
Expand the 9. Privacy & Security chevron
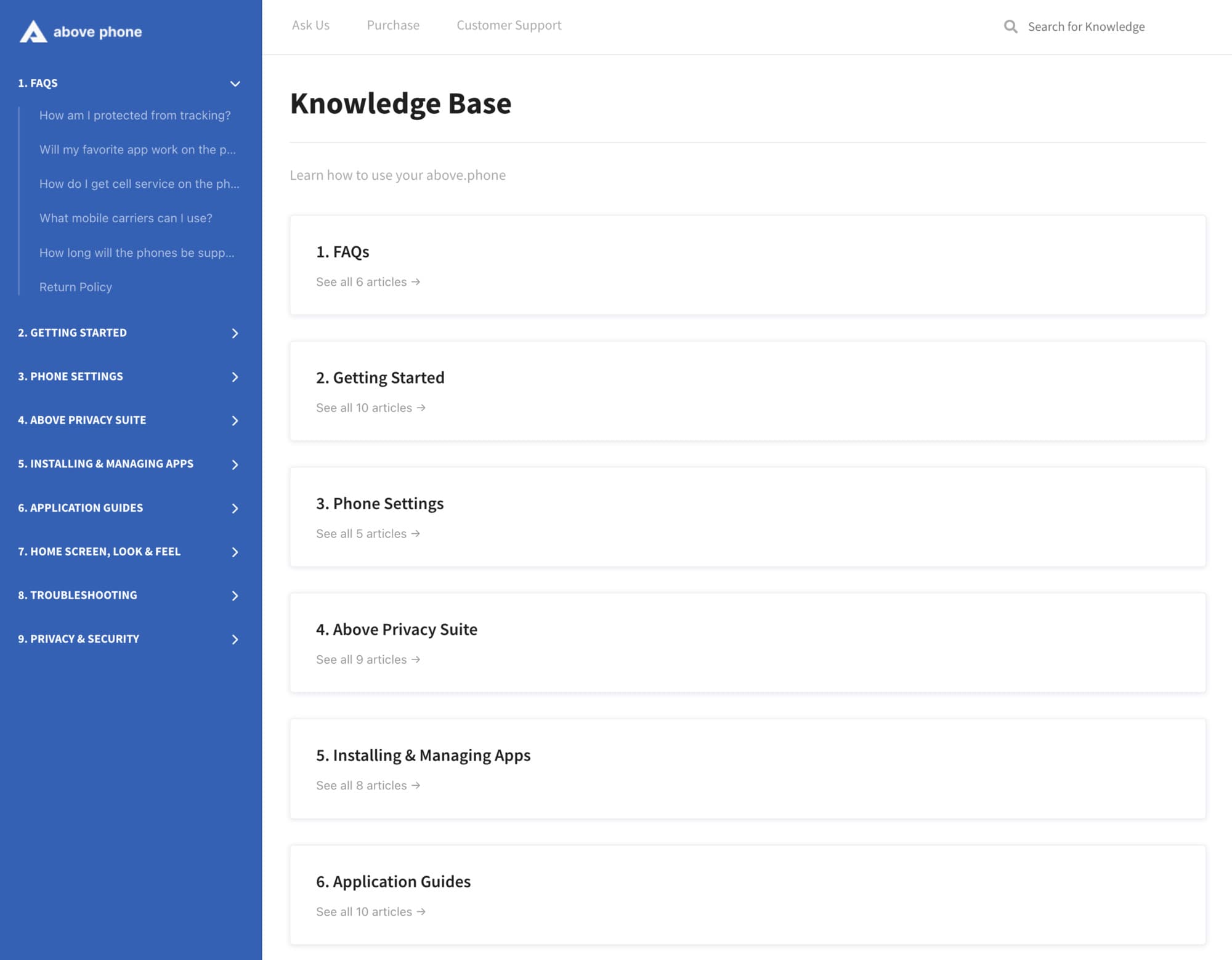(235, 639)
